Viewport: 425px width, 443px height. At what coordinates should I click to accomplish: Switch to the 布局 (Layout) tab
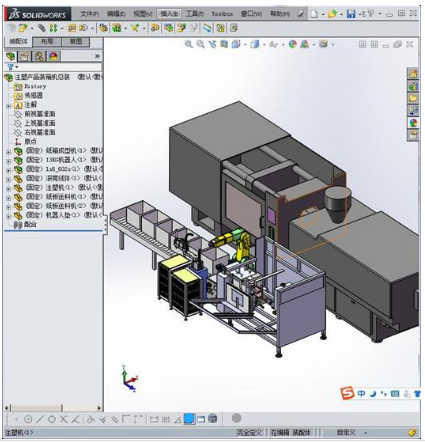click(x=47, y=41)
